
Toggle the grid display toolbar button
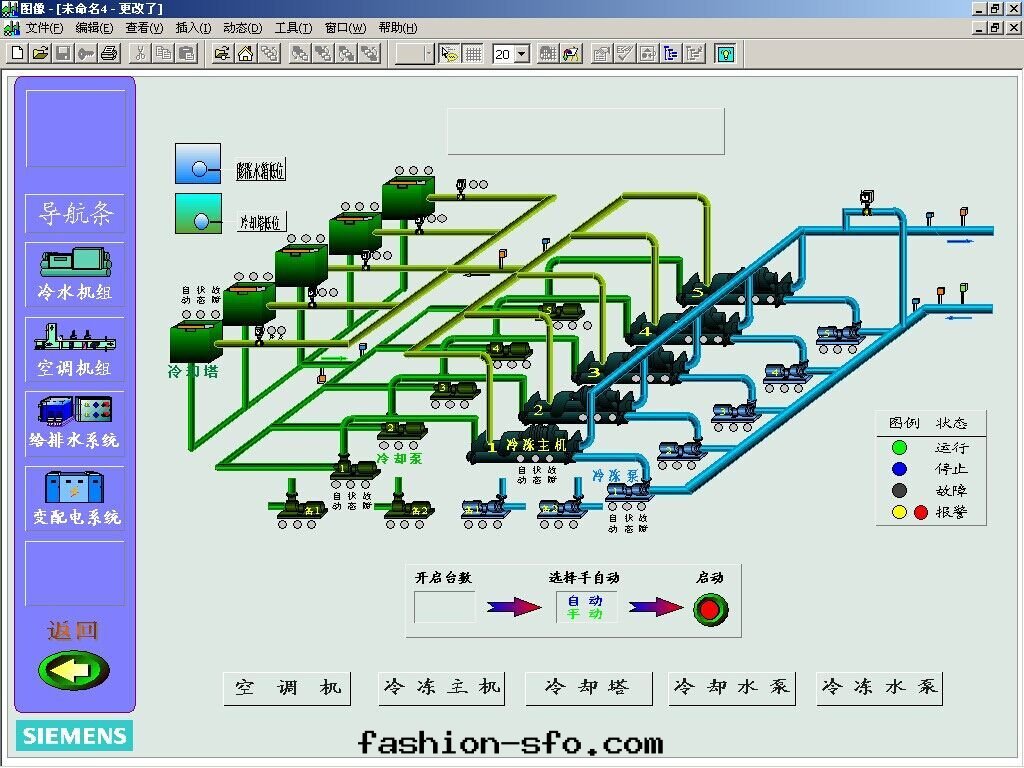tap(473, 53)
